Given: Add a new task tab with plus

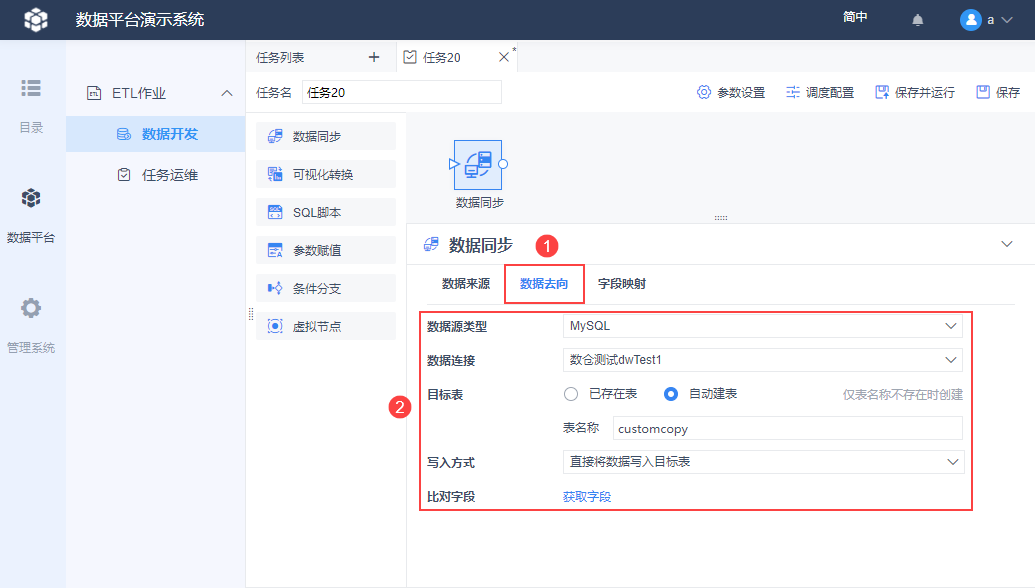Looking at the screenshot, I should pos(374,57).
